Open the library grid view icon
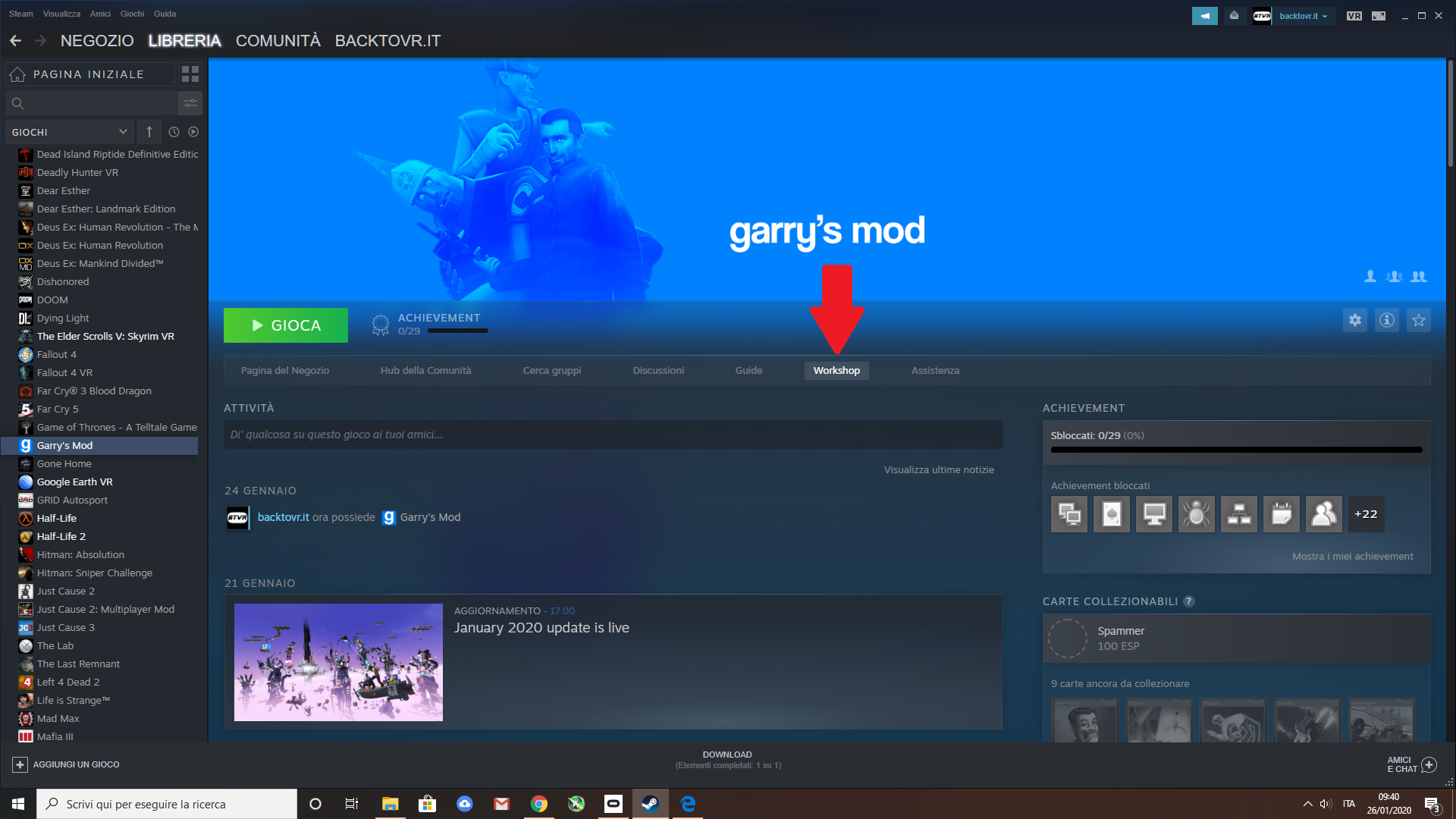The image size is (1456, 819). (190, 74)
